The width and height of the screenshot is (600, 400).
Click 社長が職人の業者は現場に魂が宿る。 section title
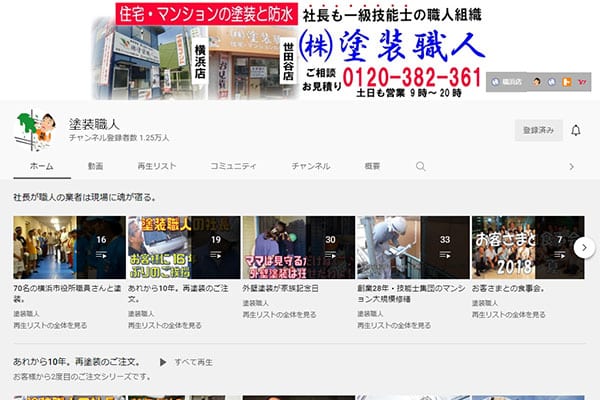85,198
